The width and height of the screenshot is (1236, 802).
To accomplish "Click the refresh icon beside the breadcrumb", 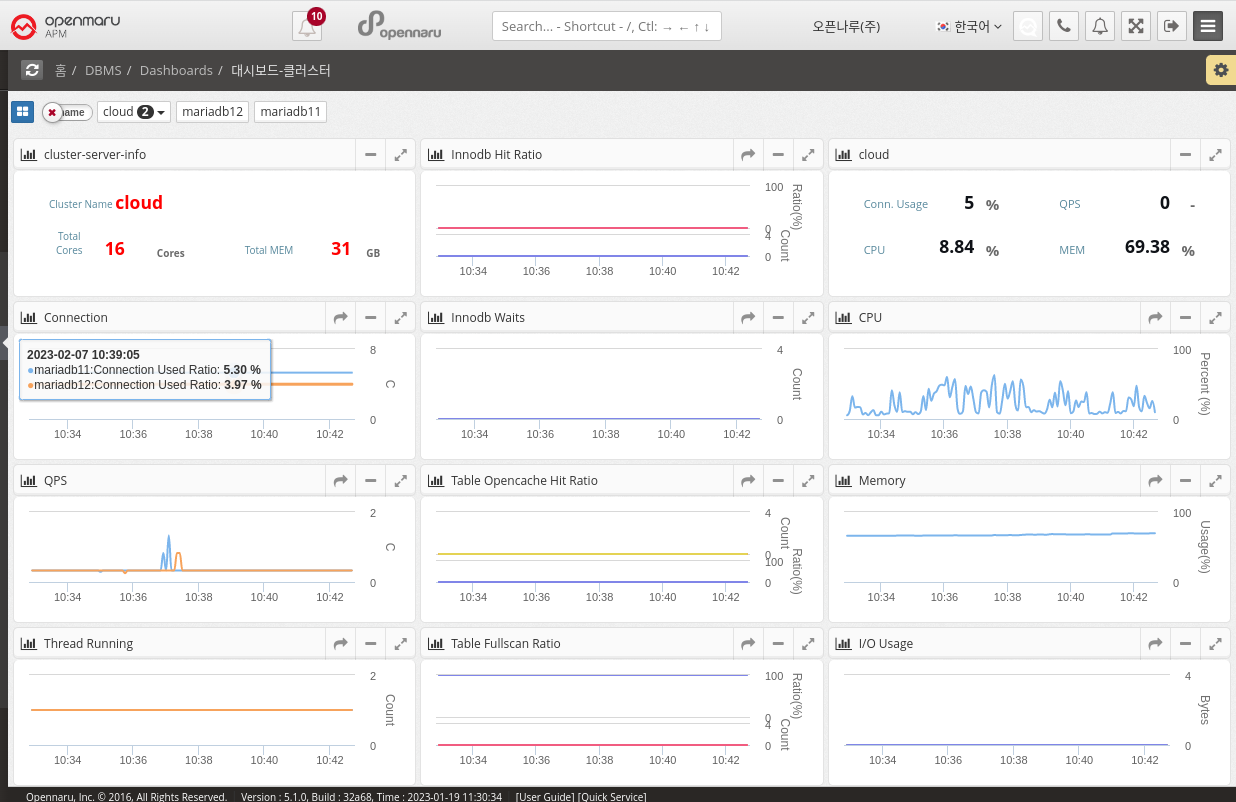I will click(x=32, y=70).
